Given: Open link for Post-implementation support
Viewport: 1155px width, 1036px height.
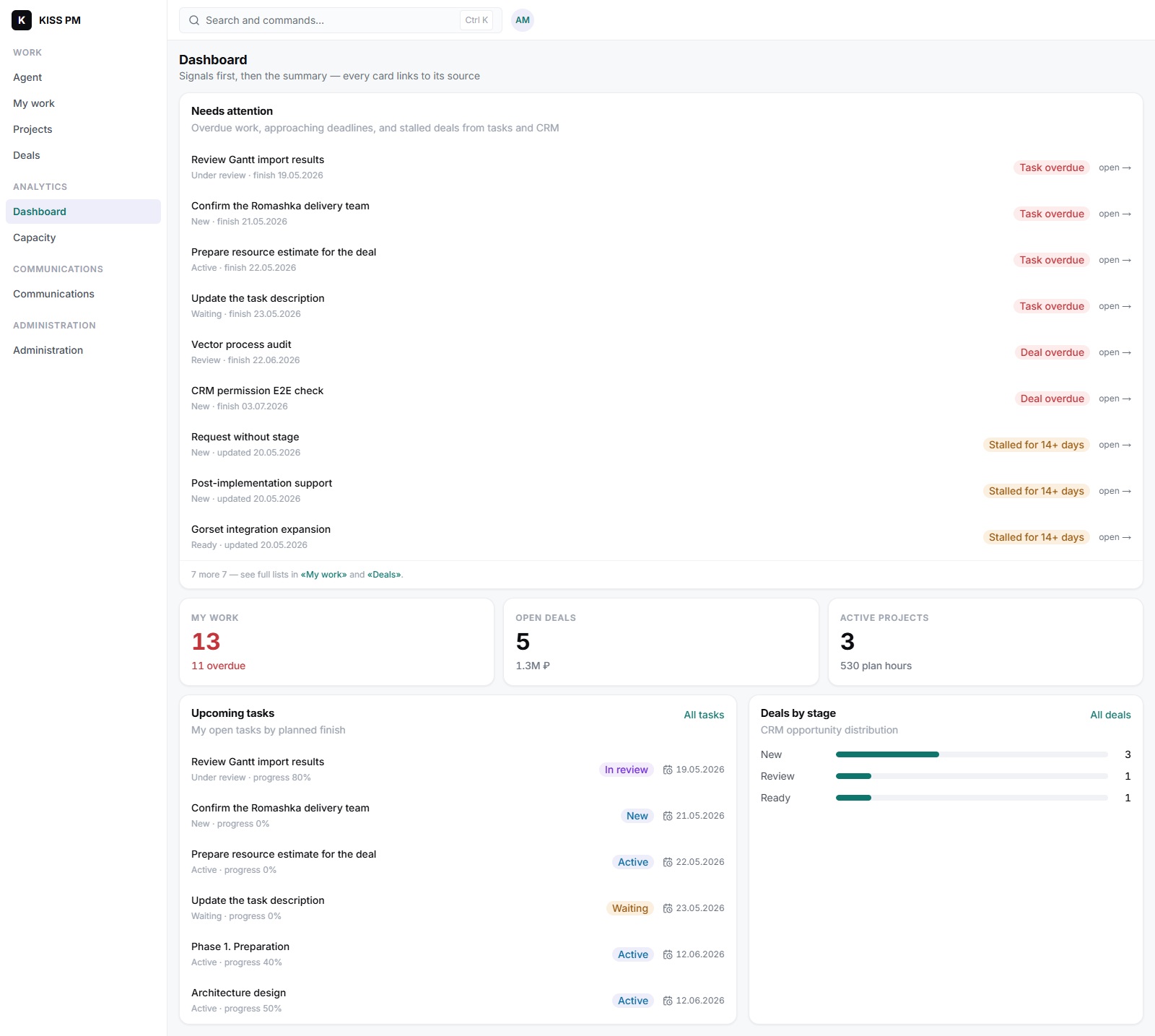Looking at the screenshot, I should point(1115,491).
